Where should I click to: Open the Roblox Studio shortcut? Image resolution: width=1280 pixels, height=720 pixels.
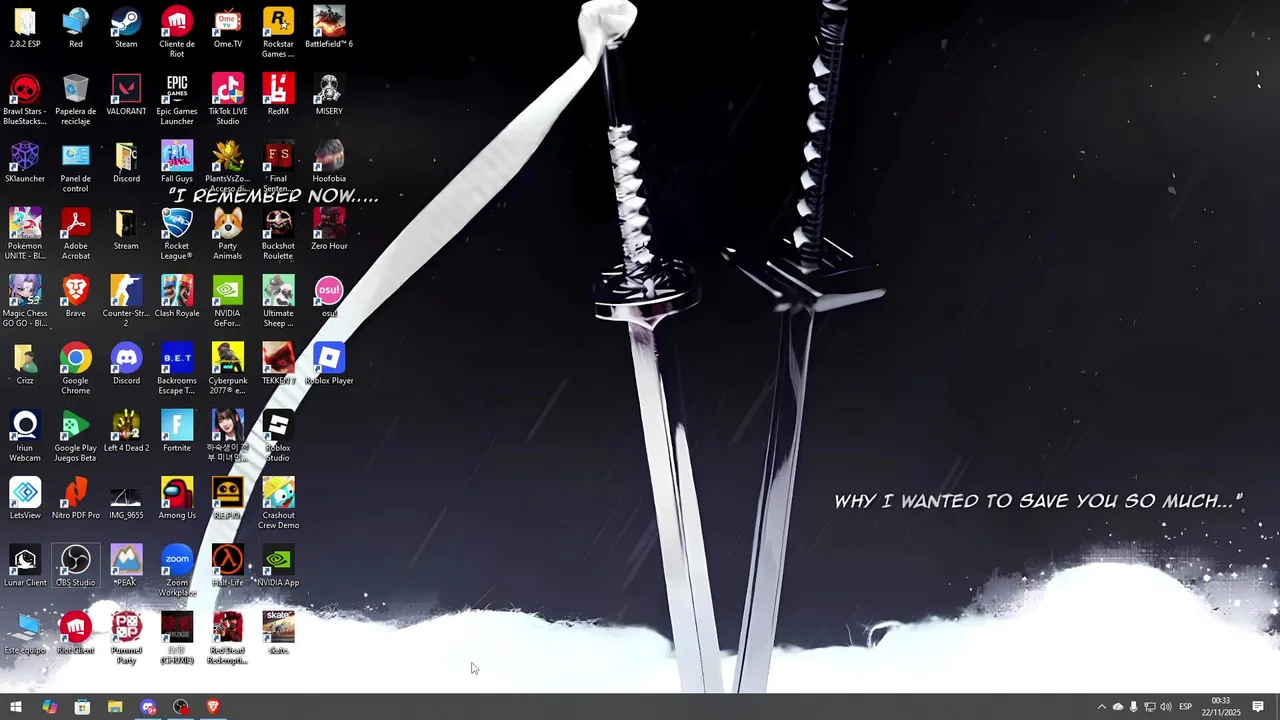(x=278, y=436)
